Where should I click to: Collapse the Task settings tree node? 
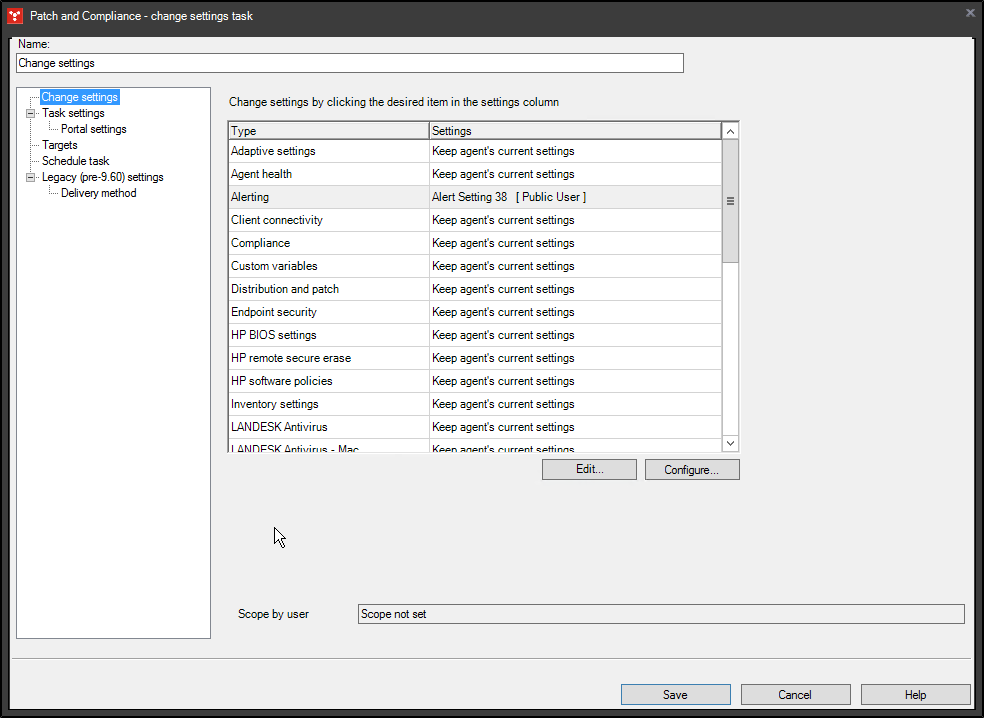[30, 113]
